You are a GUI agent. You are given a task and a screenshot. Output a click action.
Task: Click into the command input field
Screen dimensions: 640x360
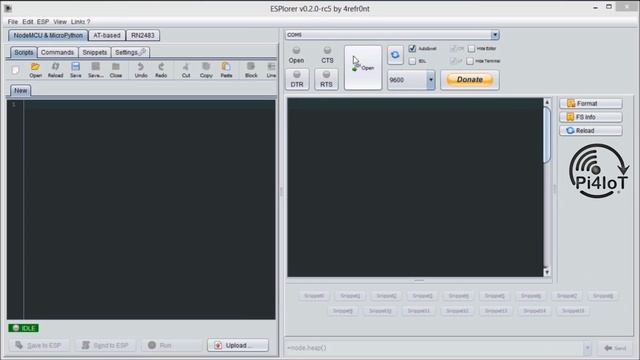coord(435,348)
